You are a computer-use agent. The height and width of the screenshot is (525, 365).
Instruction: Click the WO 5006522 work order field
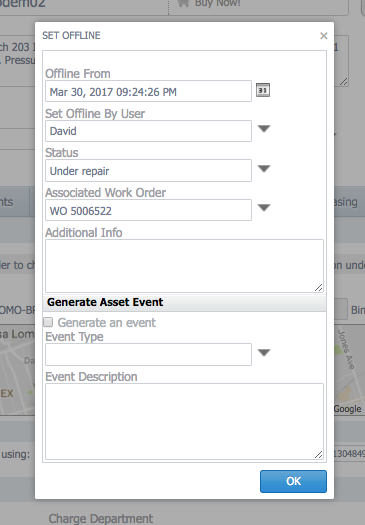point(148,210)
